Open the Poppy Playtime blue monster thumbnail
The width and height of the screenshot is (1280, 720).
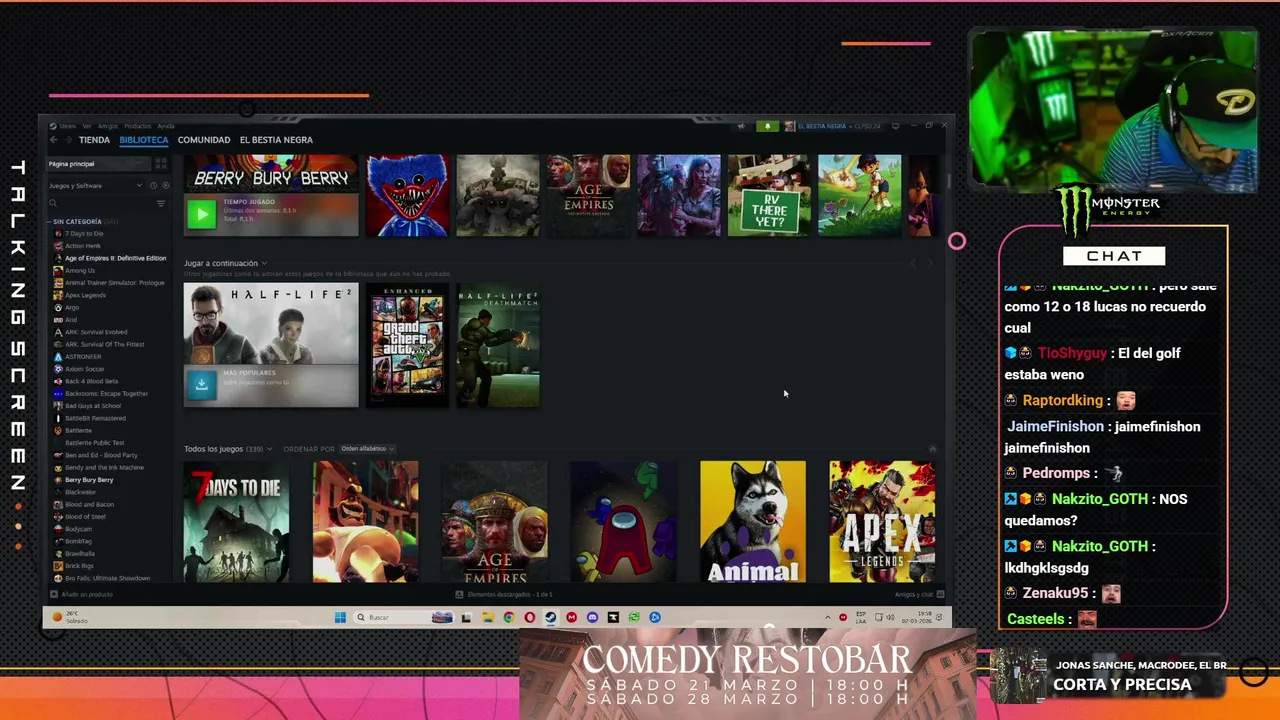click(407, 195)
